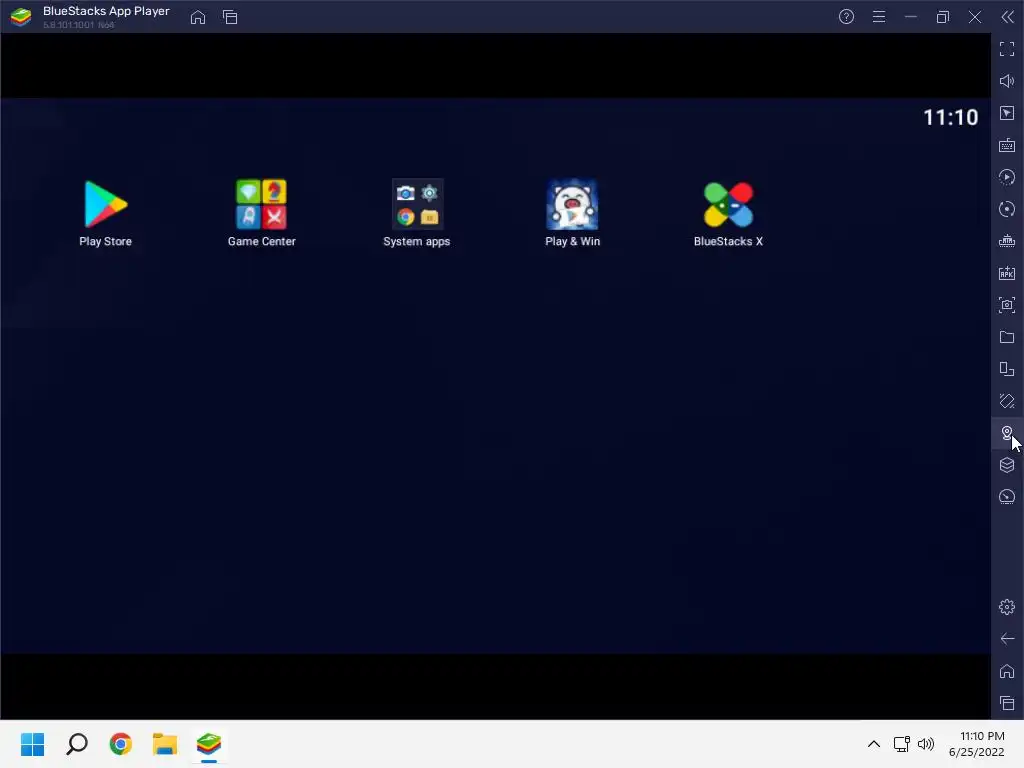The width and height of the screenshot is (1024, 768).
Task: Click the Android back arrow
Action: [1007, 639]
